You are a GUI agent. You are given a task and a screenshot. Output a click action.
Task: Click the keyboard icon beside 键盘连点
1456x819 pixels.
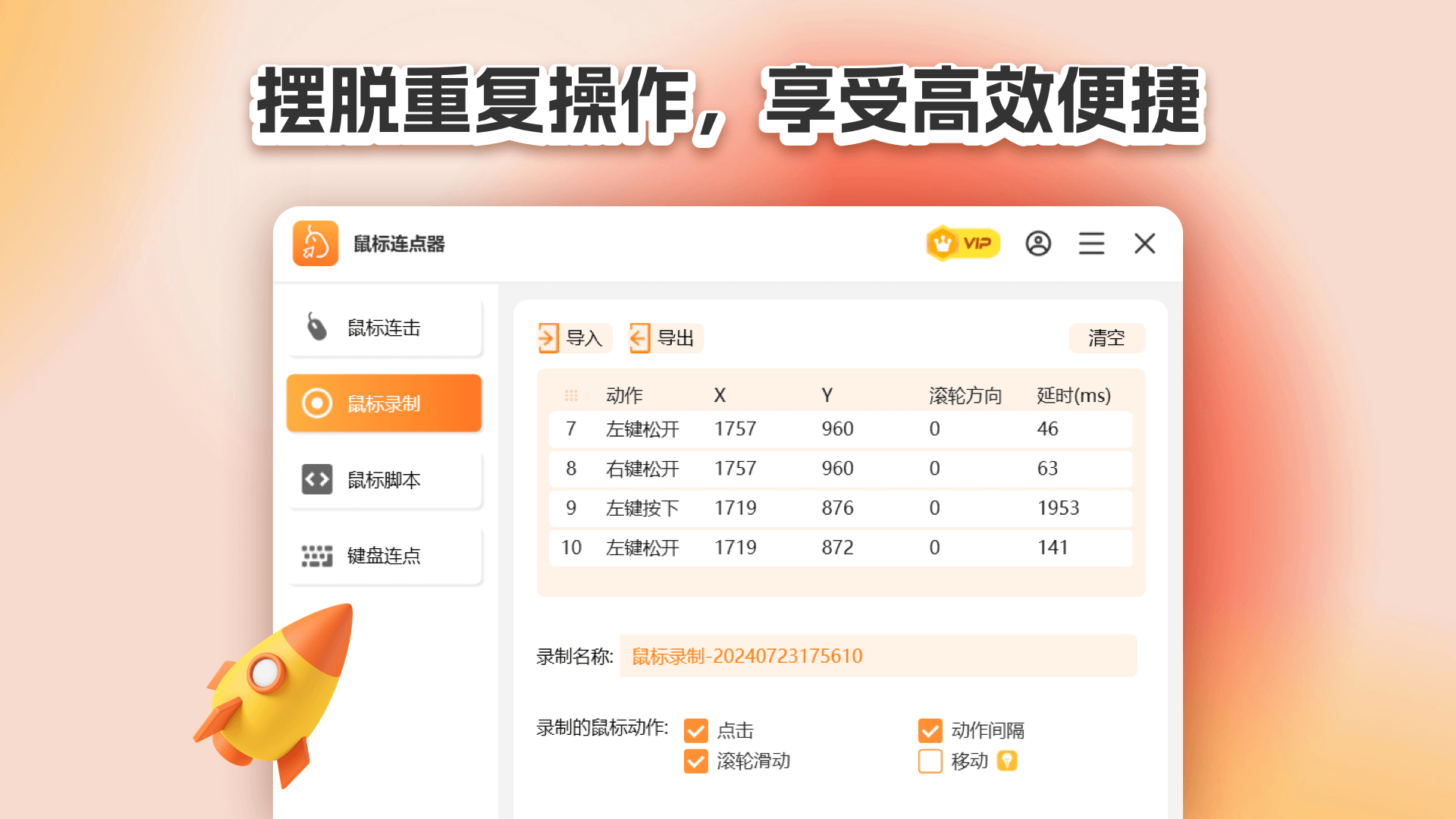pyautogui.click(x=317, y=556)
